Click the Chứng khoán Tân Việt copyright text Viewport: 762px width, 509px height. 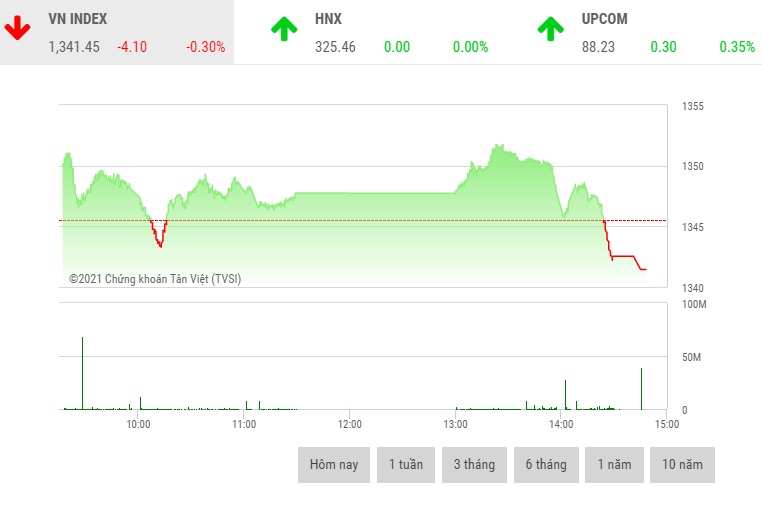coord(155,279)
